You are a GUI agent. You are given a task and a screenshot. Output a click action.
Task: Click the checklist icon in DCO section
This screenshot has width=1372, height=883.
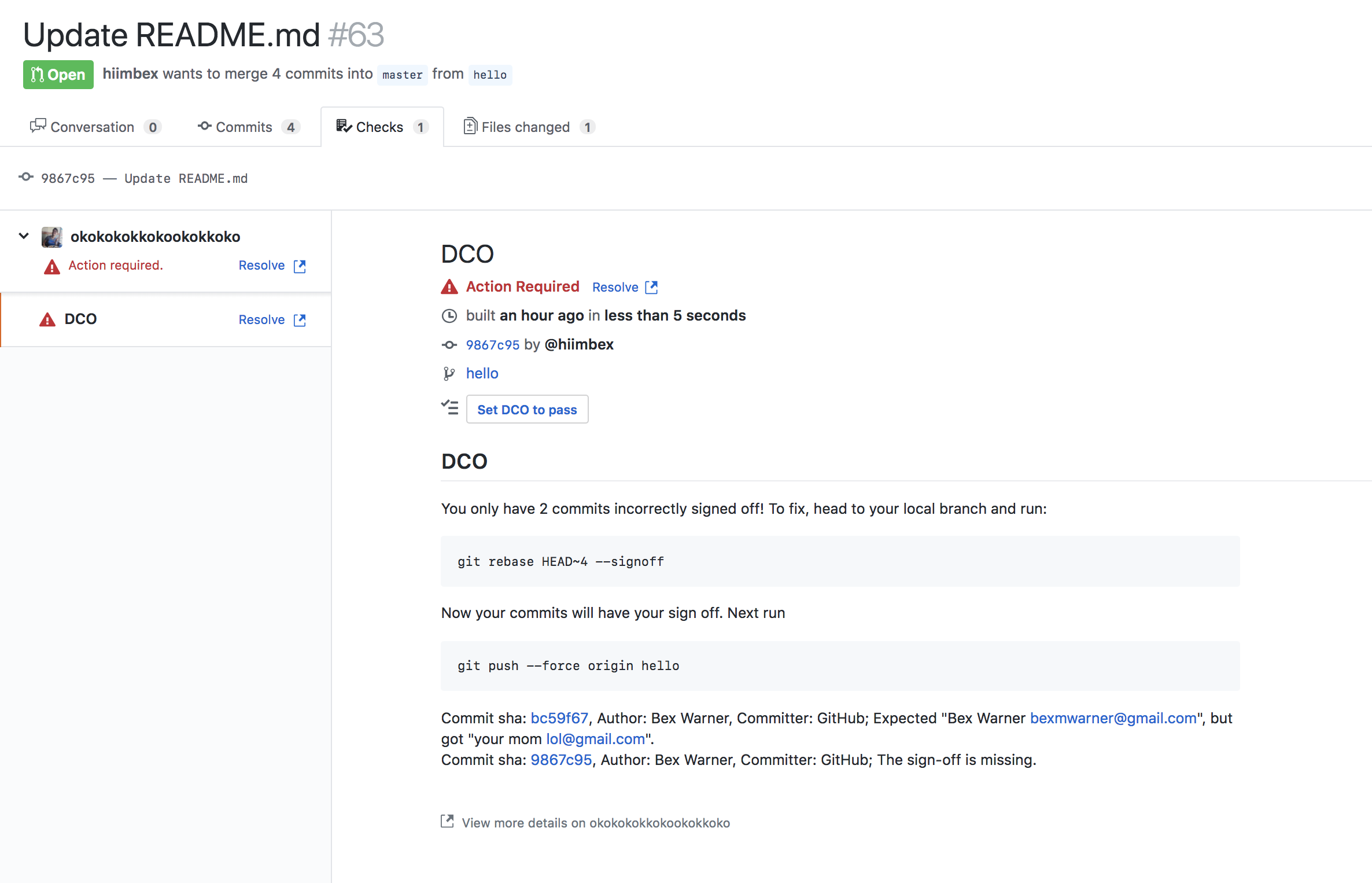[x=451, y=408]
